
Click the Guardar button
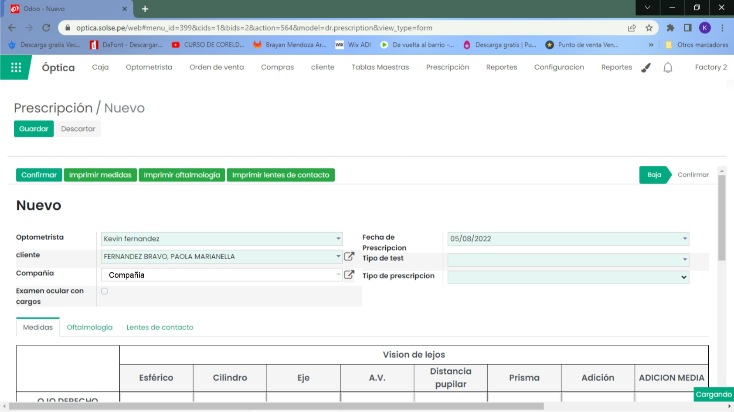coord(34,128)
